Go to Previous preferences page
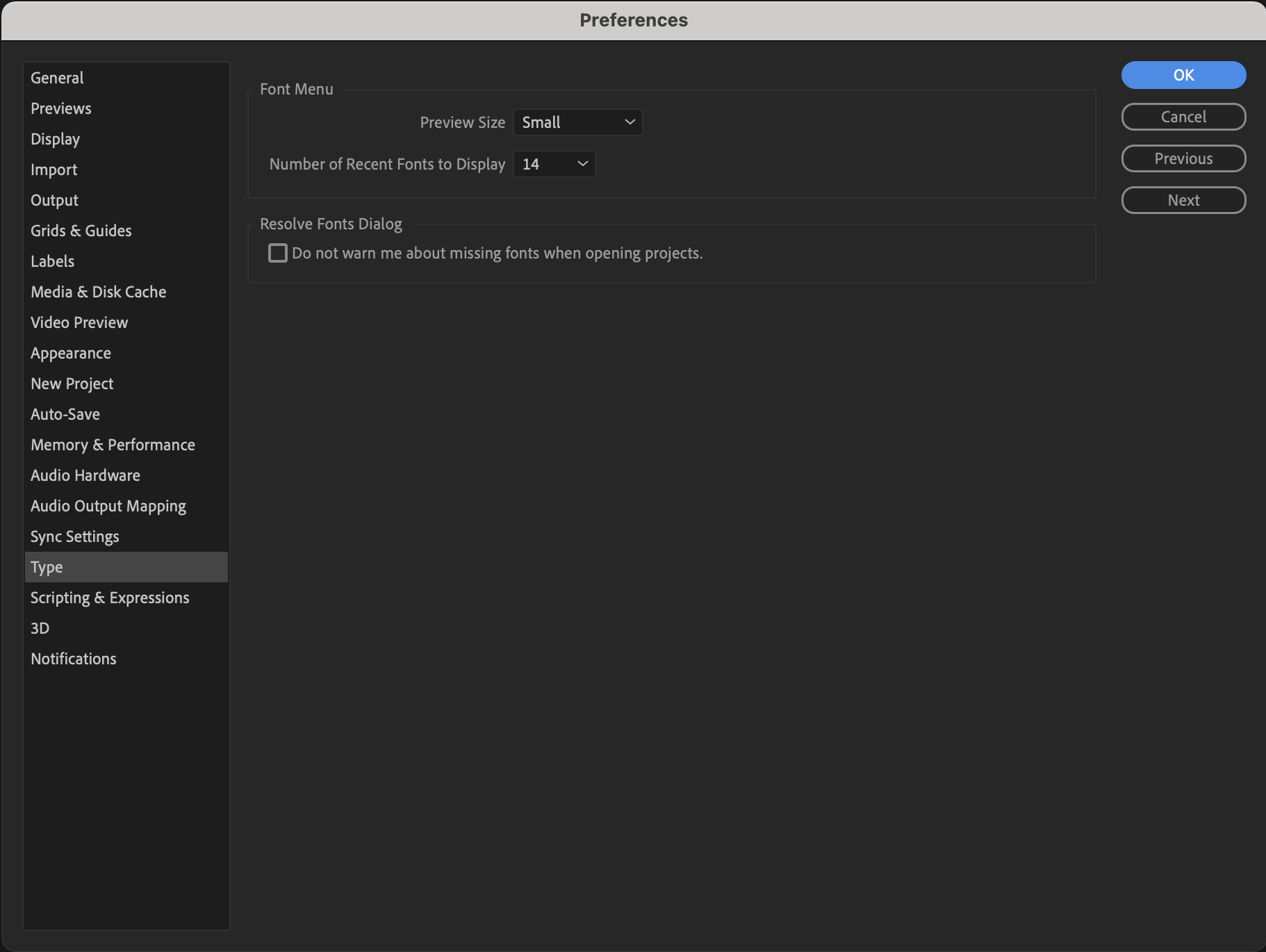Screen dimensions: 1266x952 [1183, 158]
